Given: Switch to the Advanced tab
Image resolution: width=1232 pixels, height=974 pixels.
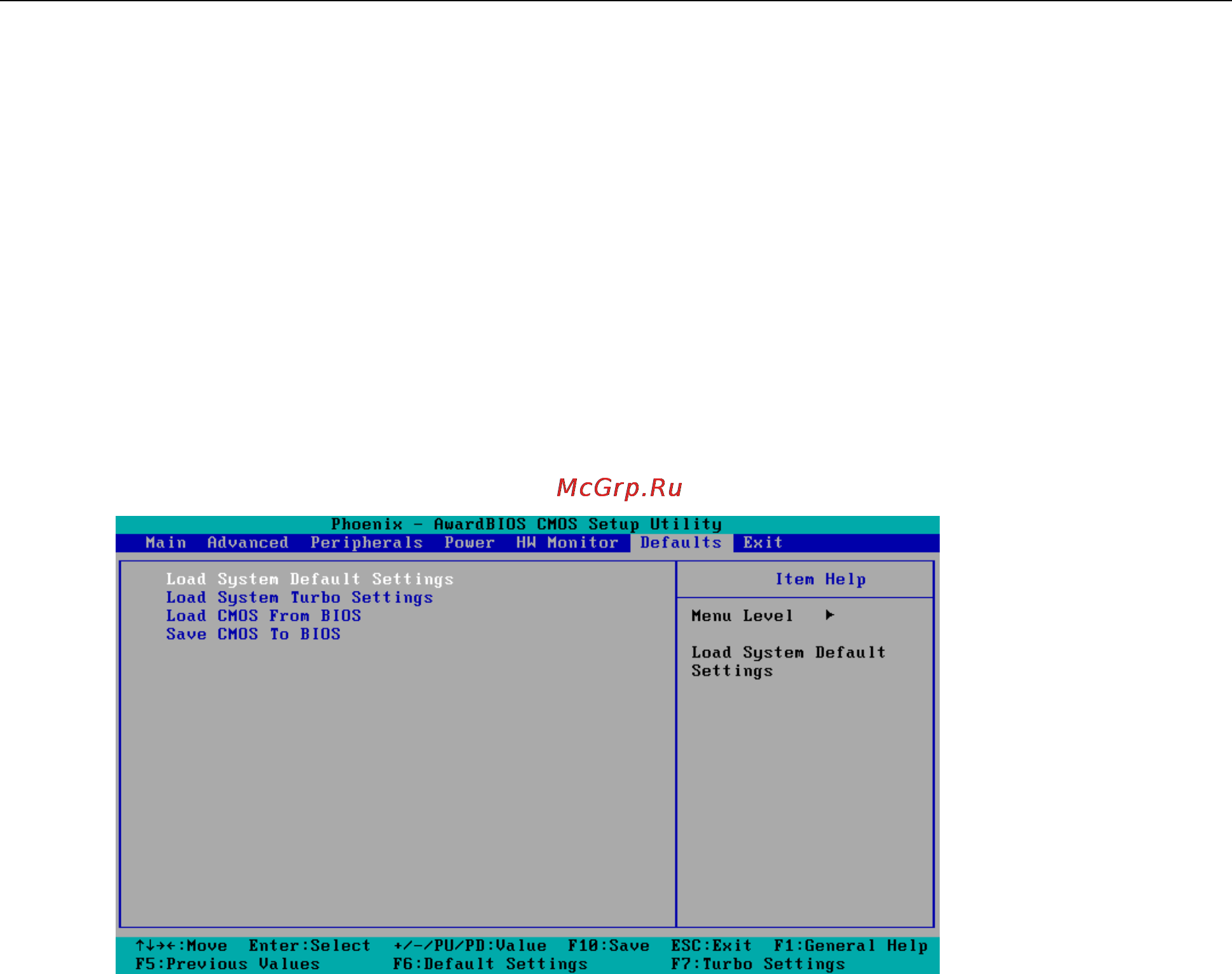Looking at the screenshot, I should click(248, 543).
